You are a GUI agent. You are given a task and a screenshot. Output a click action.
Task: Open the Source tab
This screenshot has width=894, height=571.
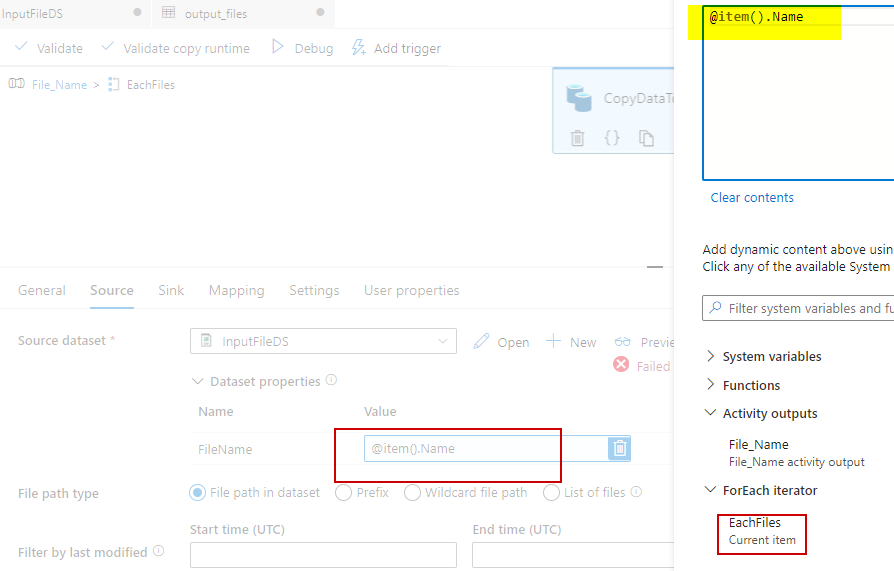(x=112, y=290)
